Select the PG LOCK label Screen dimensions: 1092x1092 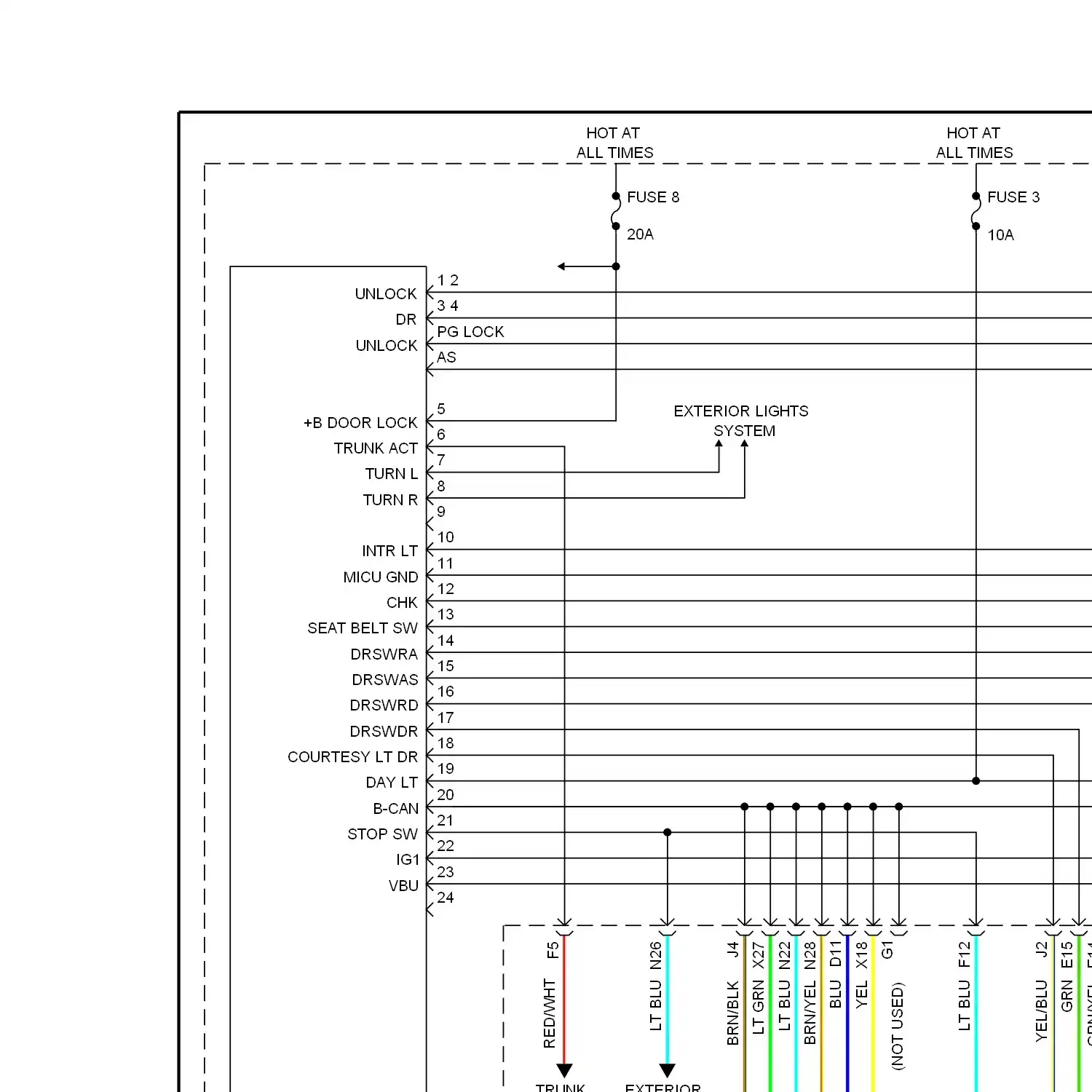click(470, 332)
